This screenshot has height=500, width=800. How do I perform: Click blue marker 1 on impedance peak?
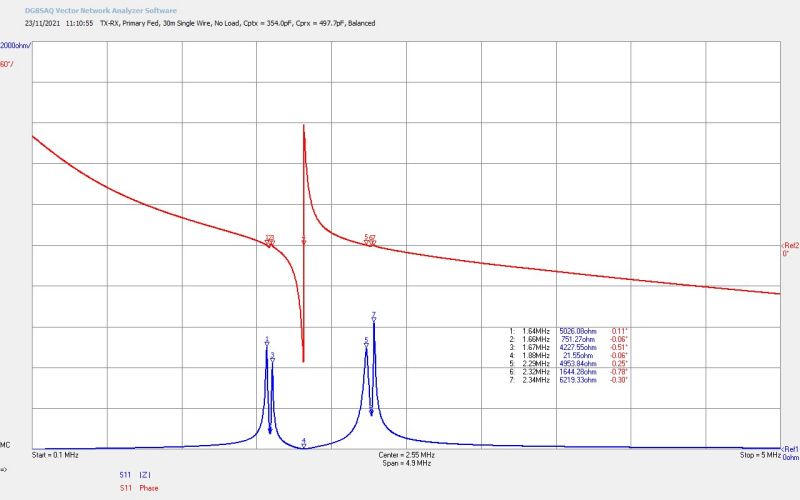267,341
